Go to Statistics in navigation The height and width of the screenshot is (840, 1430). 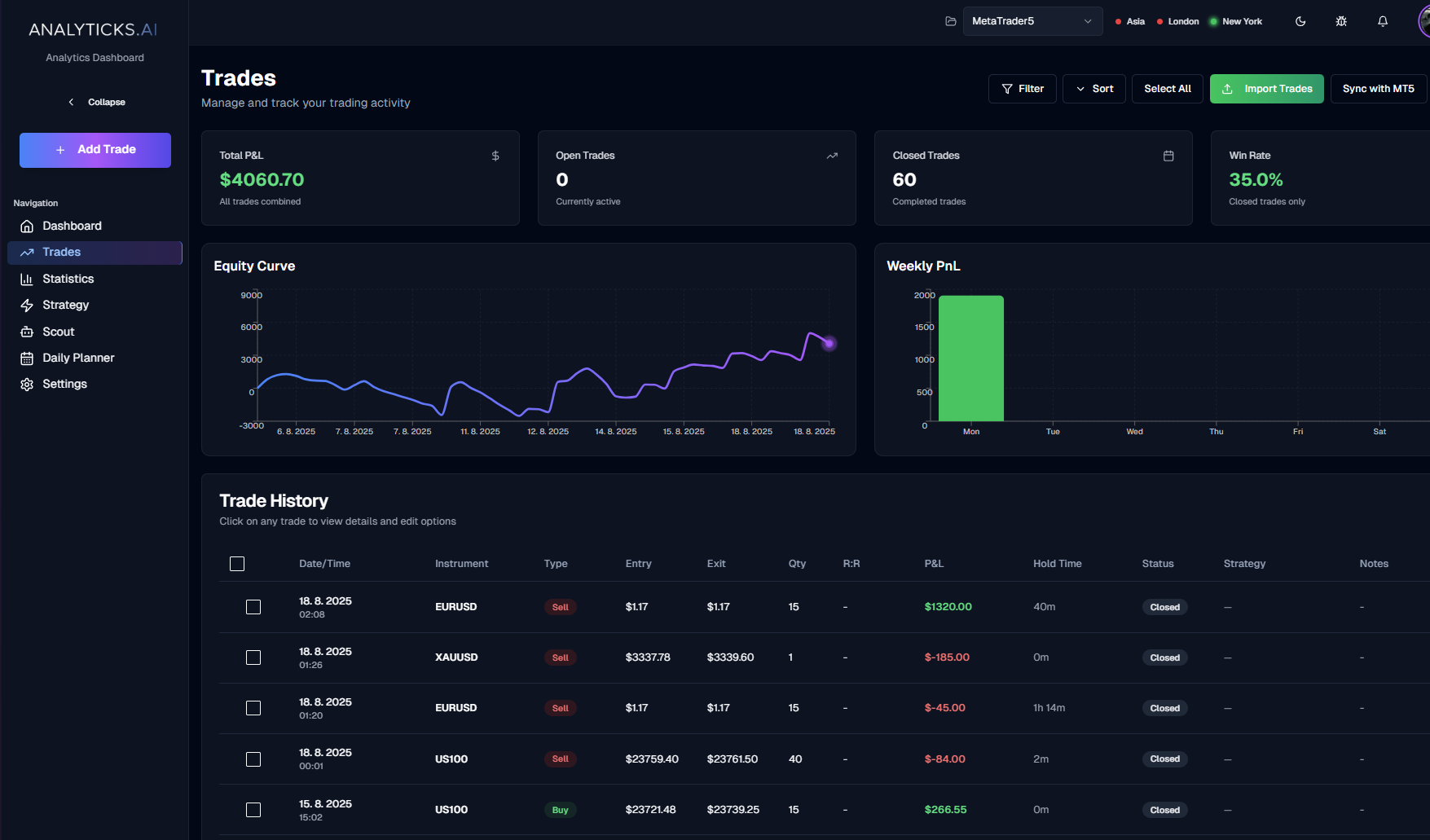pyautogui.click(x=68, y=279)
